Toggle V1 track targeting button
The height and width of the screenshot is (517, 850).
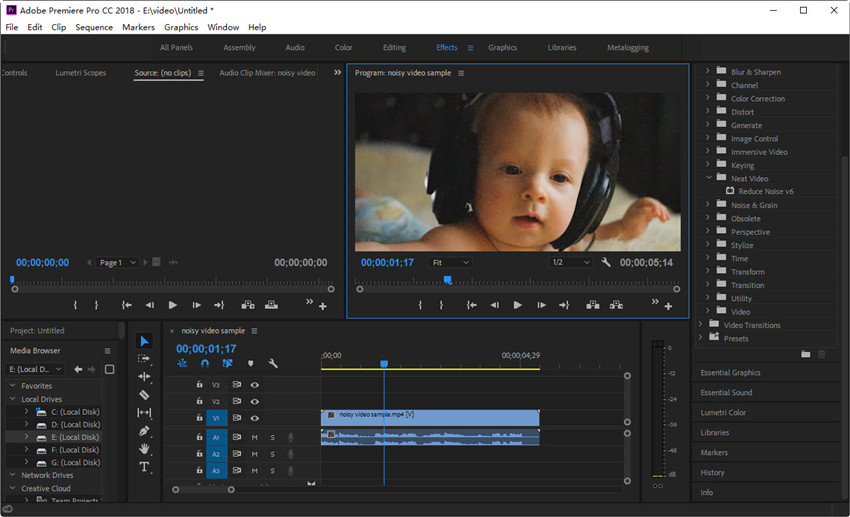tap(216, 418)
